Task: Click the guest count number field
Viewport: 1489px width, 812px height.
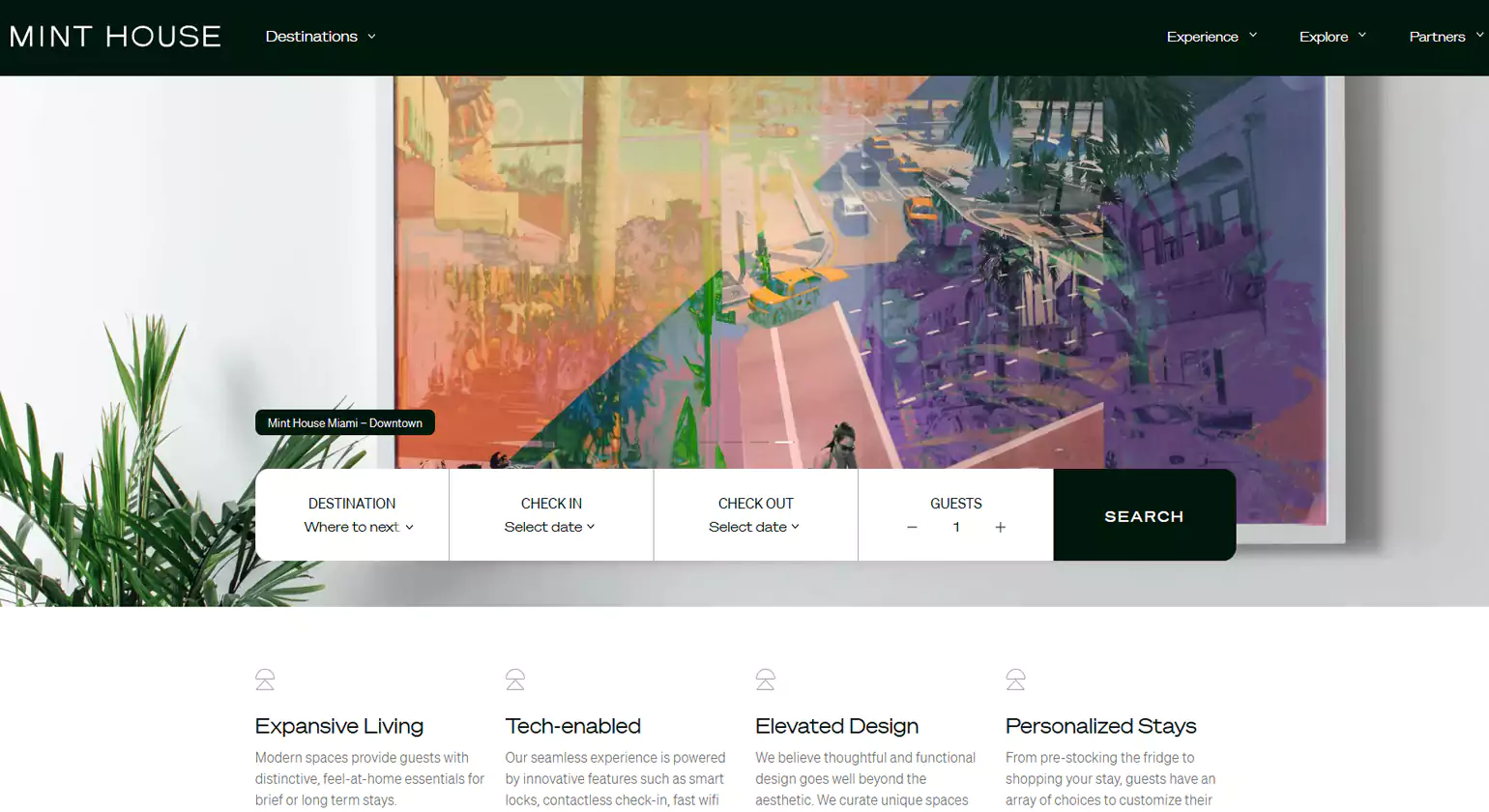Action: point(956,528)
